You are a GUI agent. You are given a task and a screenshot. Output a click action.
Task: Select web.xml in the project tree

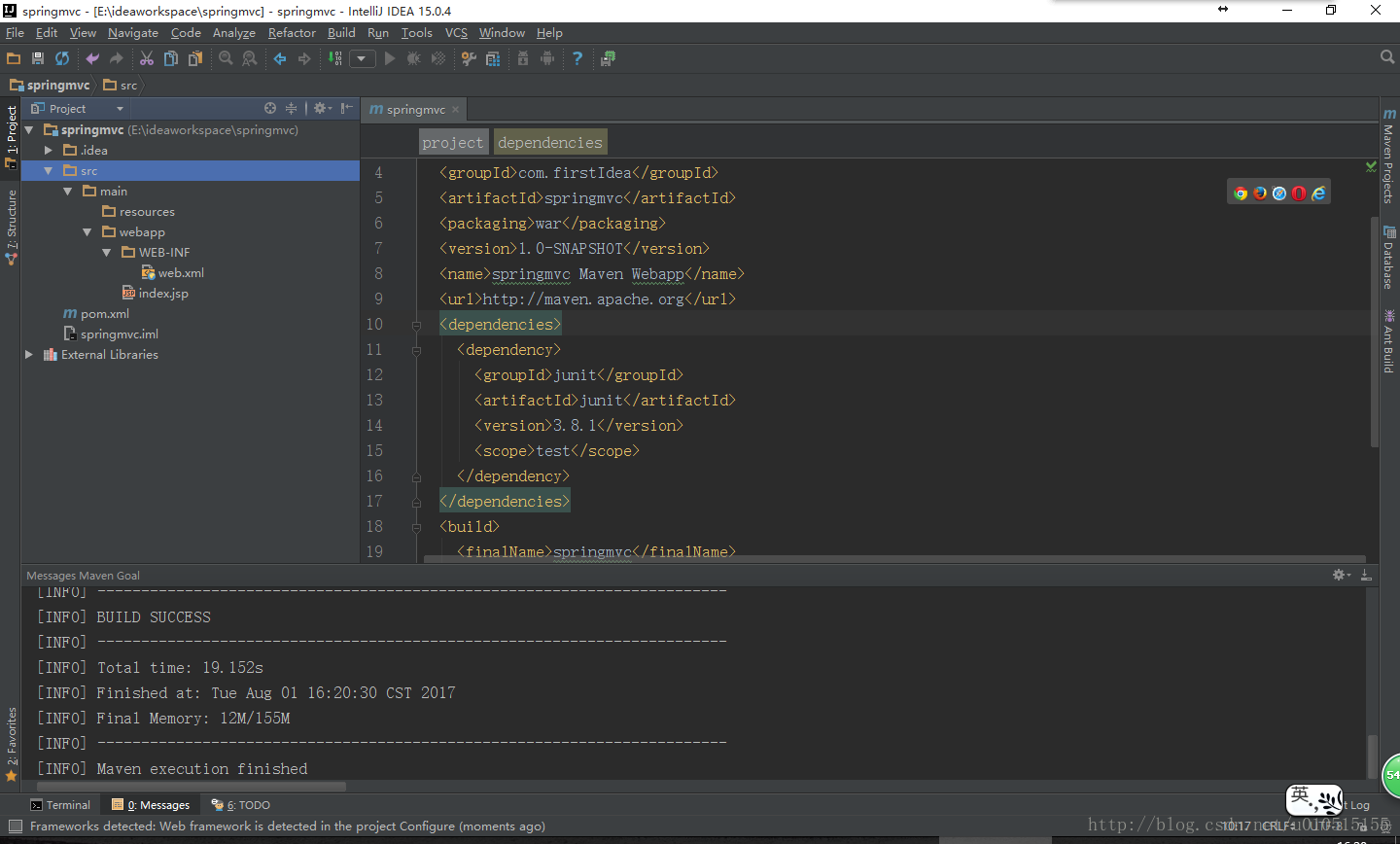[172, 272]
